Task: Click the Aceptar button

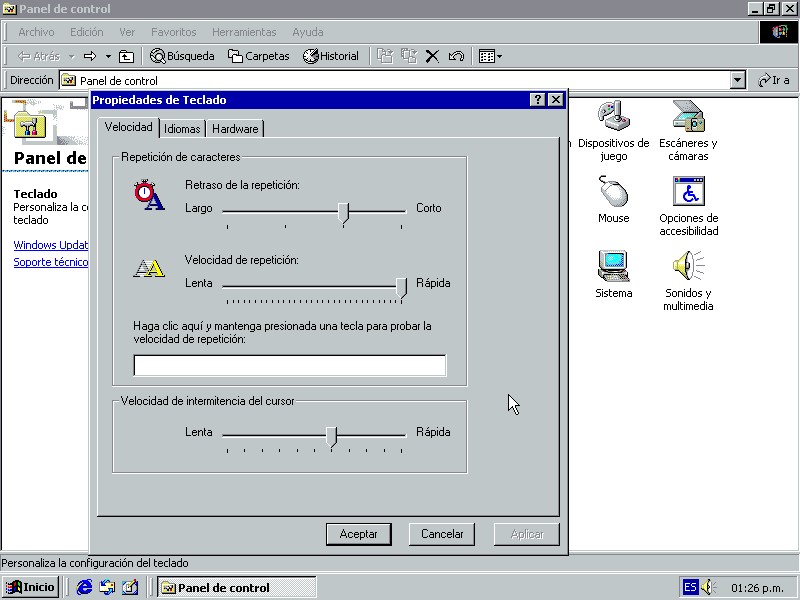Action: click(x=359, y=534)
